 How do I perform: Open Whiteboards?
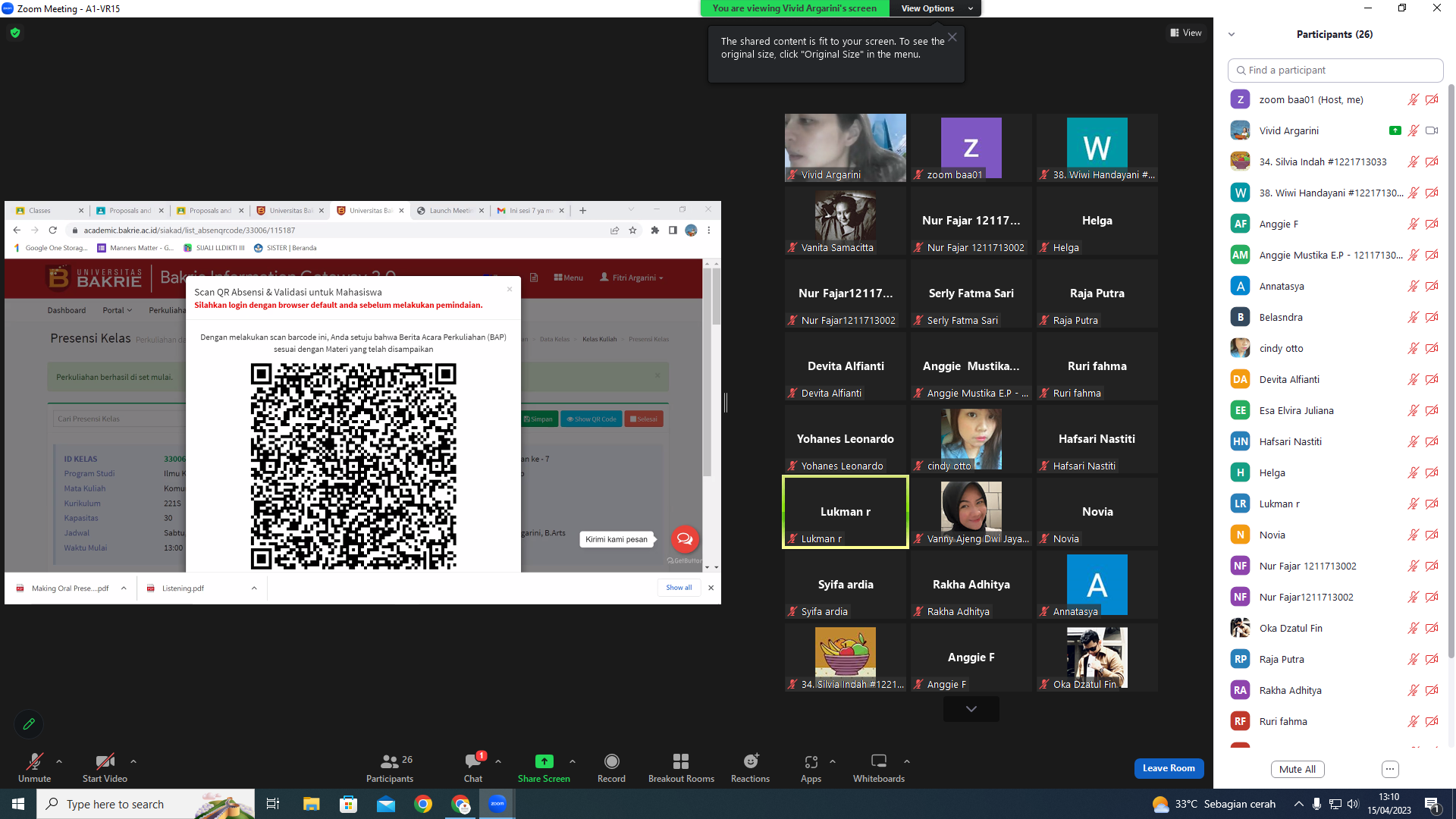coord(879,767)
